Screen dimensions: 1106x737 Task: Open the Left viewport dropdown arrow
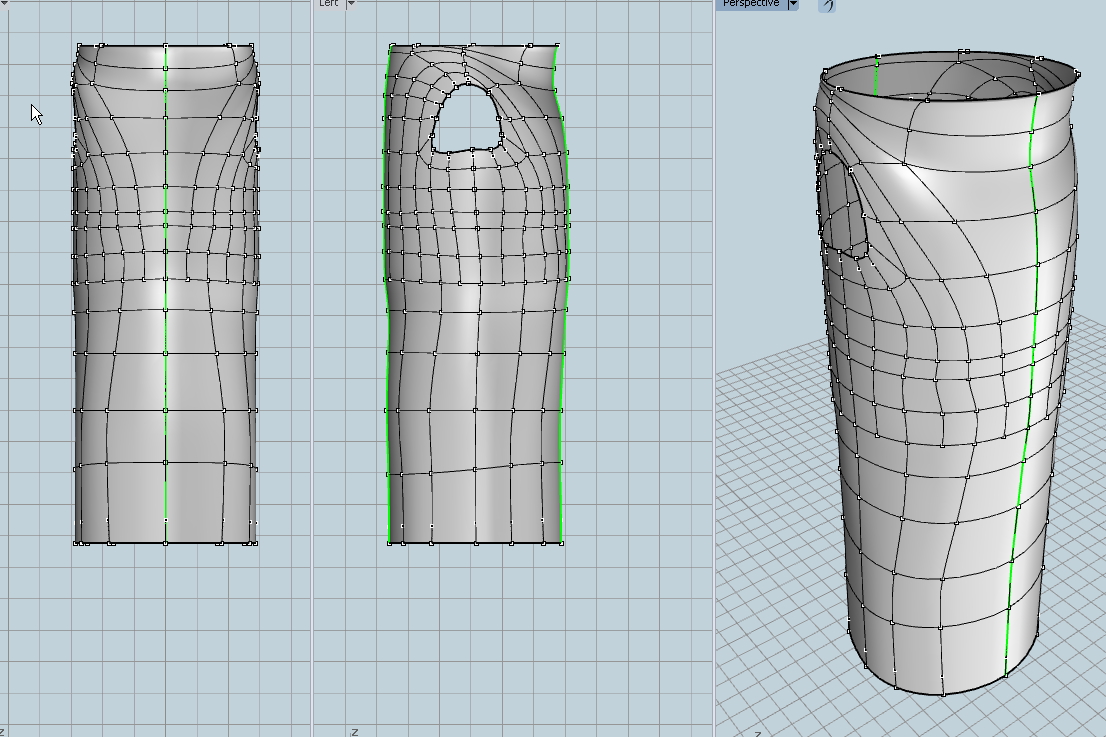click(351, 4)
